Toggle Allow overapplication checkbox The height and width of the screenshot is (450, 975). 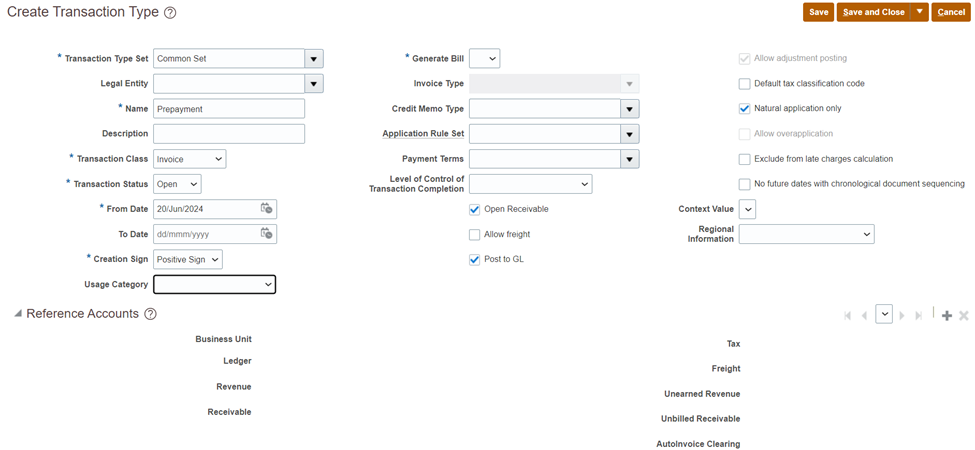(744, 134)
